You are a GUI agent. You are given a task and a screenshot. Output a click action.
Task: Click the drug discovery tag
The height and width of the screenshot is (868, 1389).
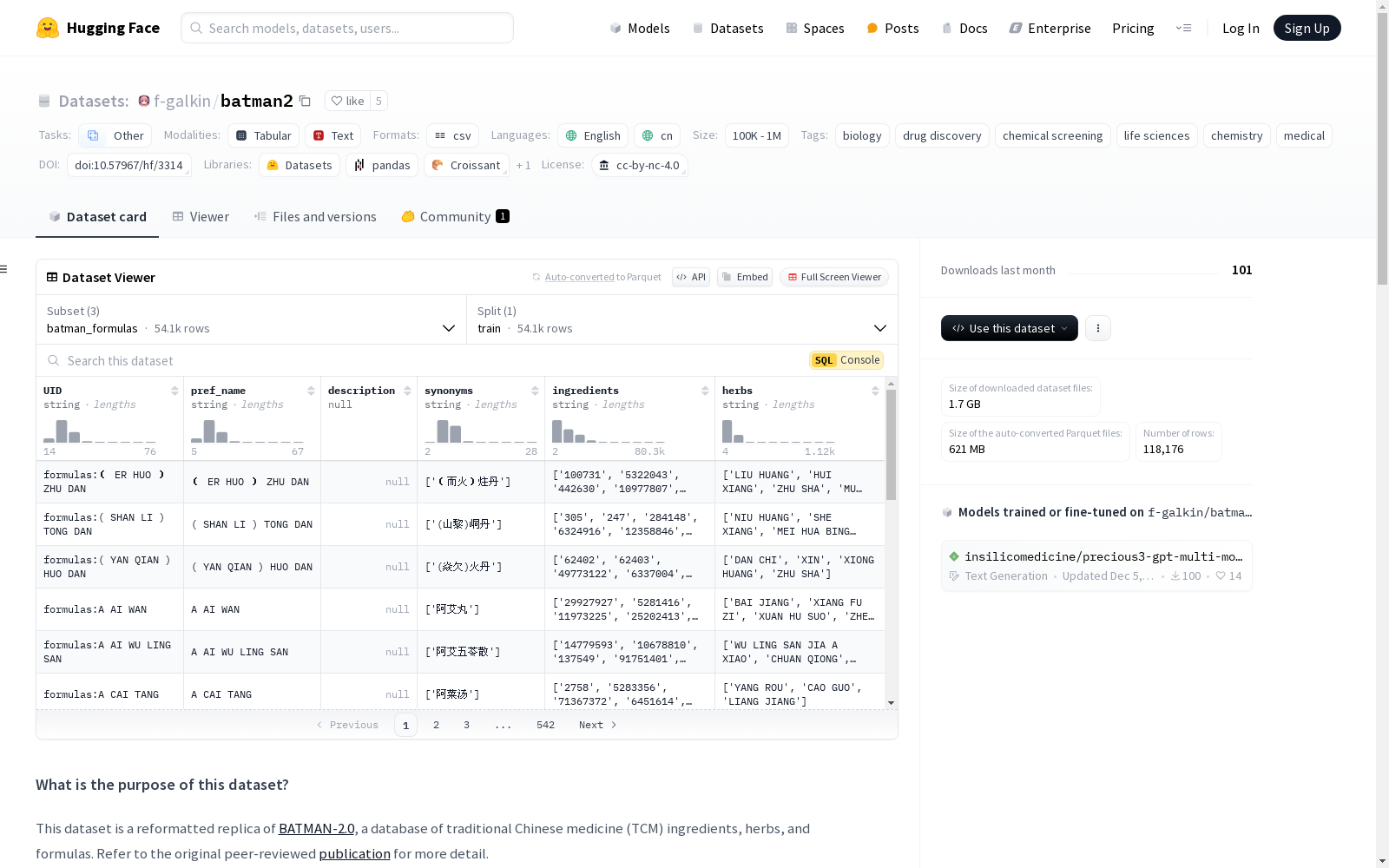(942, 135)
